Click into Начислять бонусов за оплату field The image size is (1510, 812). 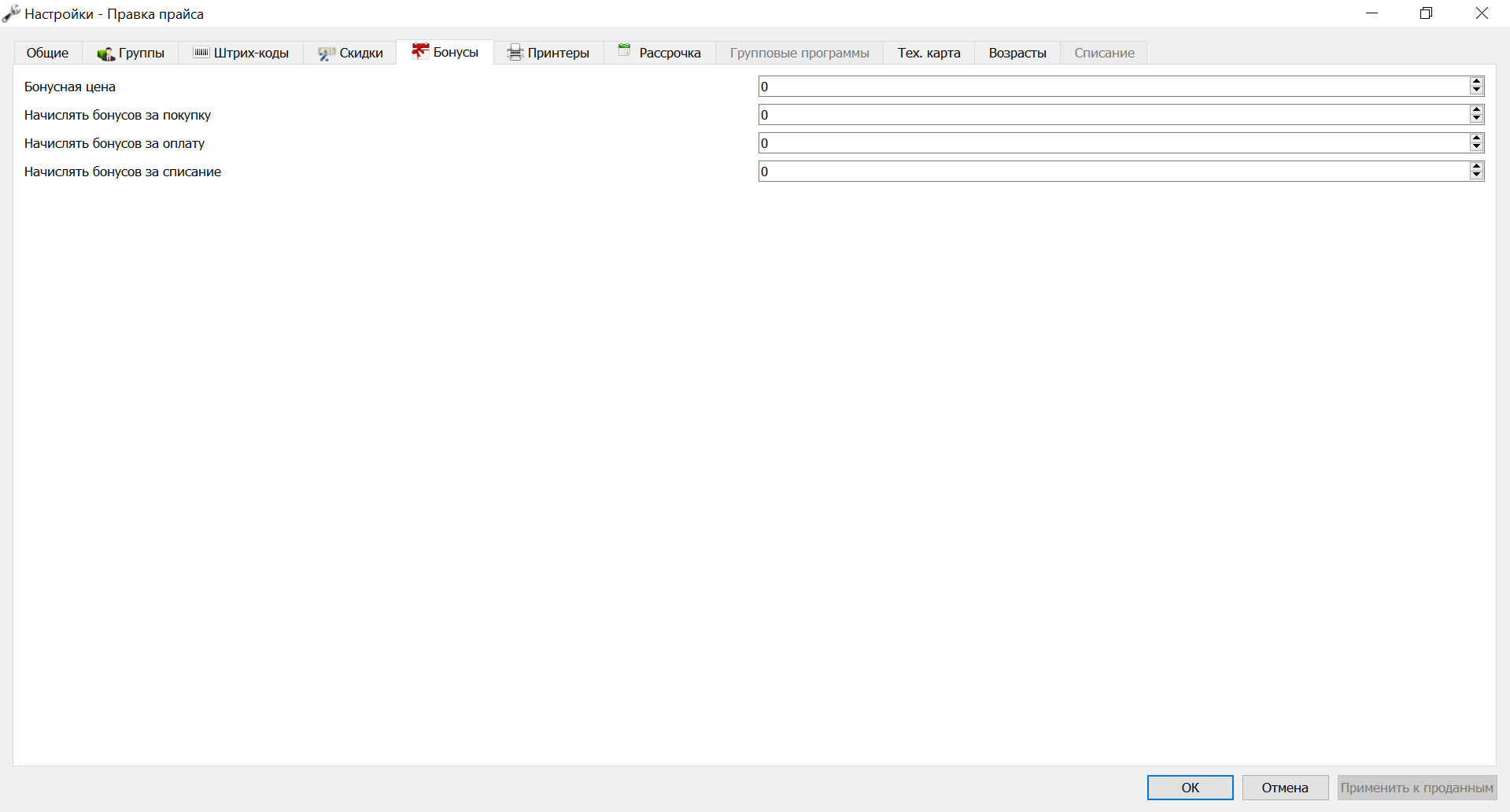(1113, 143)
